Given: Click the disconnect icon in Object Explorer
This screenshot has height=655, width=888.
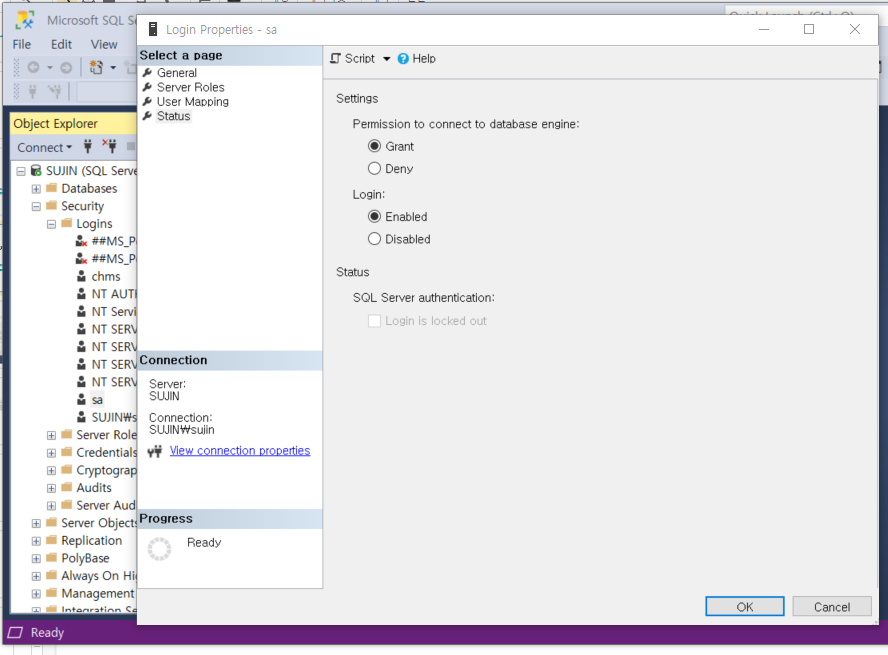Looking at the screenshot, I should [110, 146].
